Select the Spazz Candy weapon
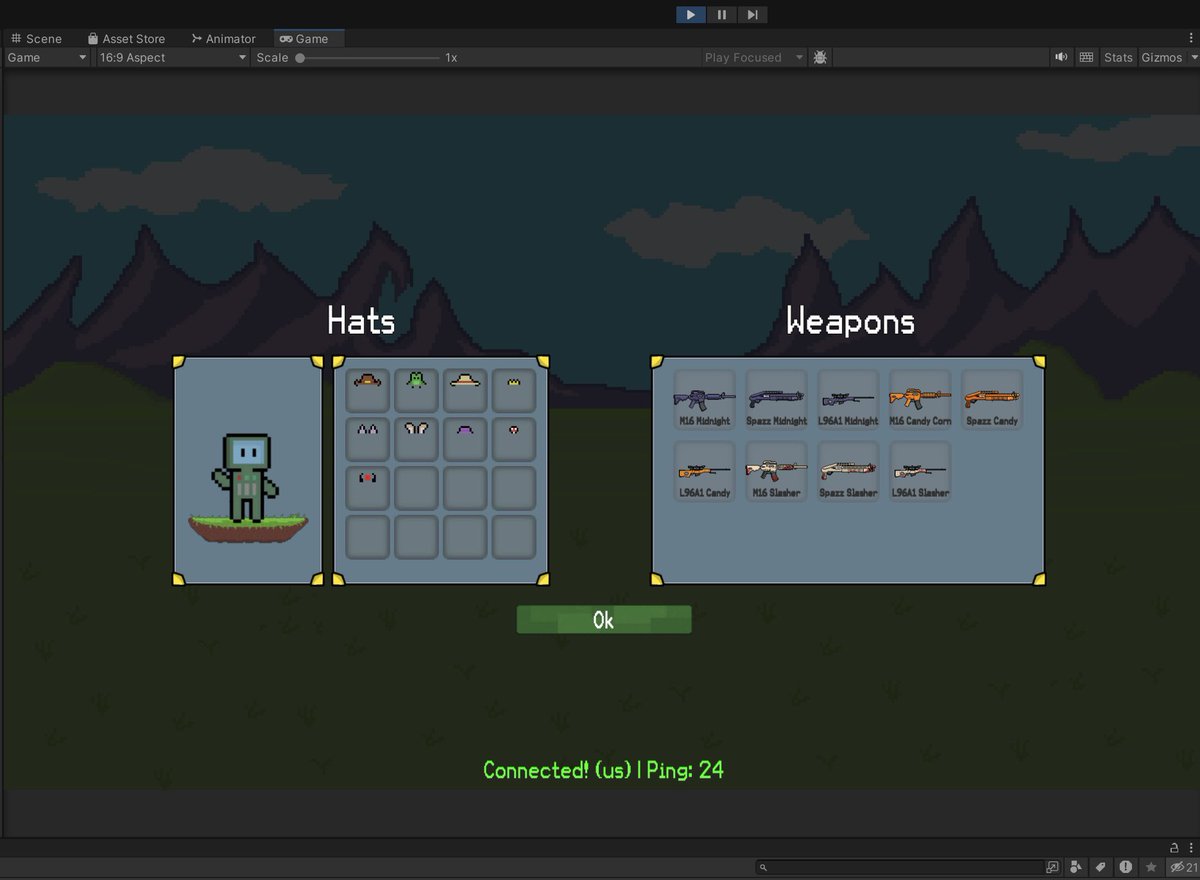This screenshot has width=1200, height=880. click(992, 400)
